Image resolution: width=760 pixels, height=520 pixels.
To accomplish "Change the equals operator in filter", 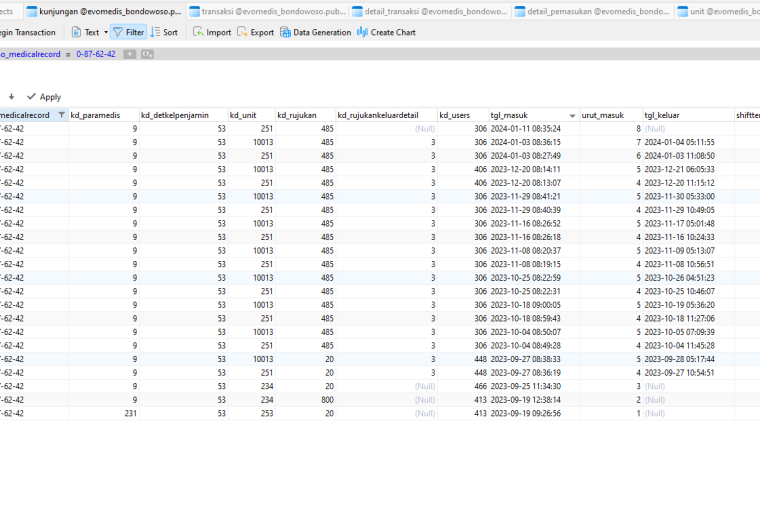I will [x=68, y=54].
